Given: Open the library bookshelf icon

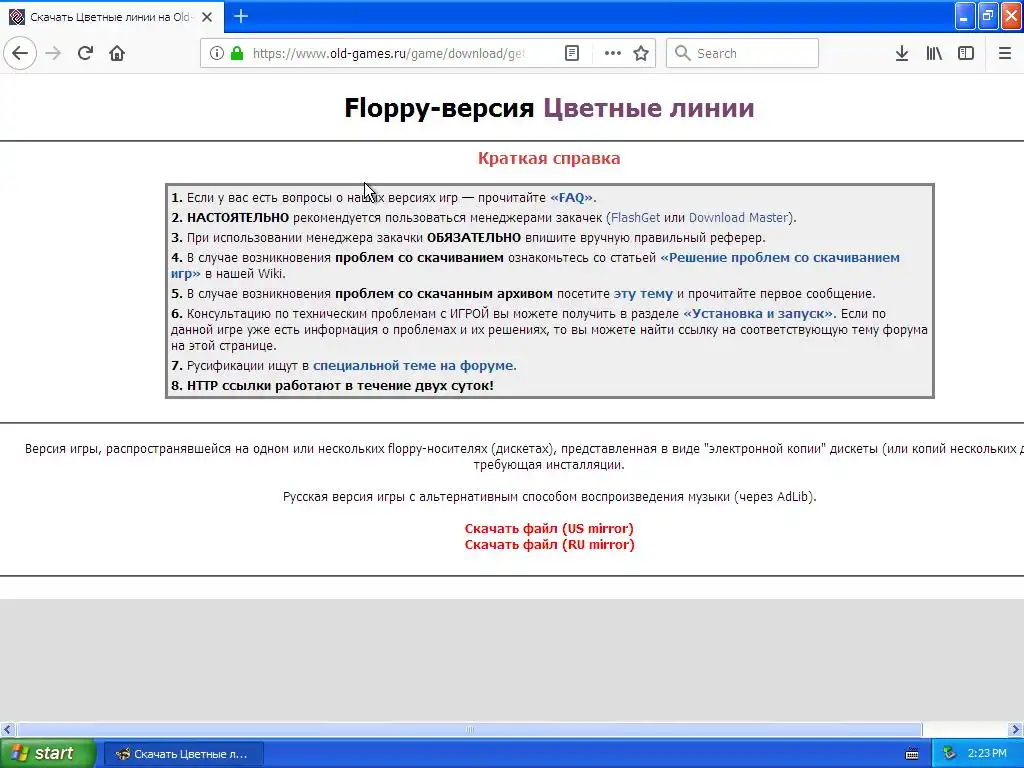Looking at the screenshot, I should pyautogui.click(x=934, y=53).
